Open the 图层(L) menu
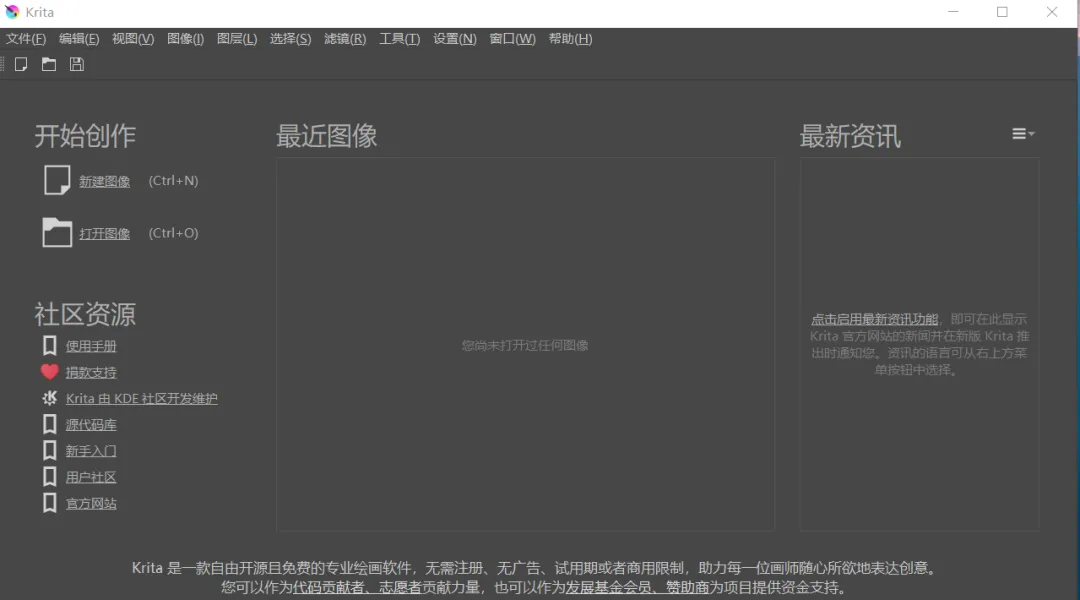 tap(237, 39)
